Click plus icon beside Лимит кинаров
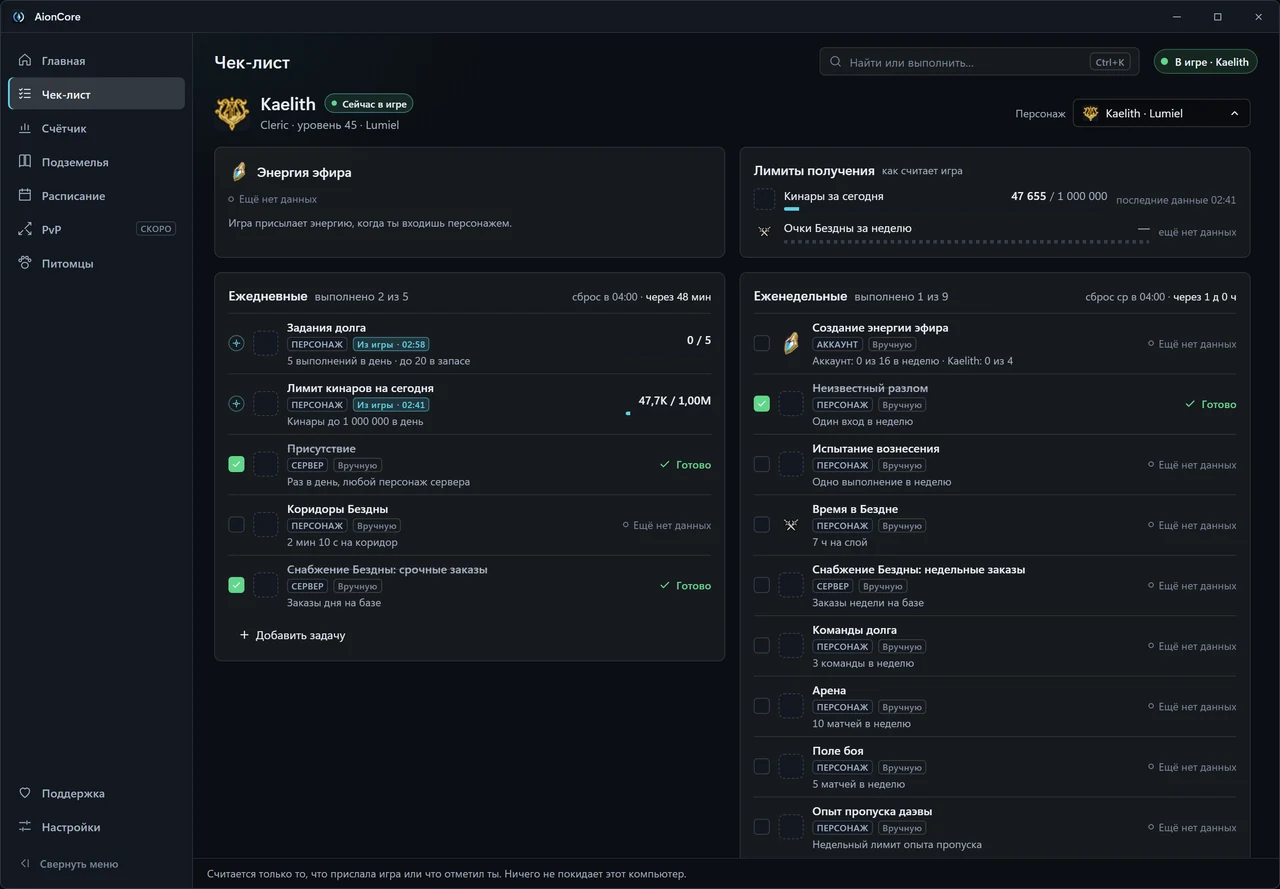Image resolution: width=1280 pixels, height=889 pixels. tap(236, 404)
